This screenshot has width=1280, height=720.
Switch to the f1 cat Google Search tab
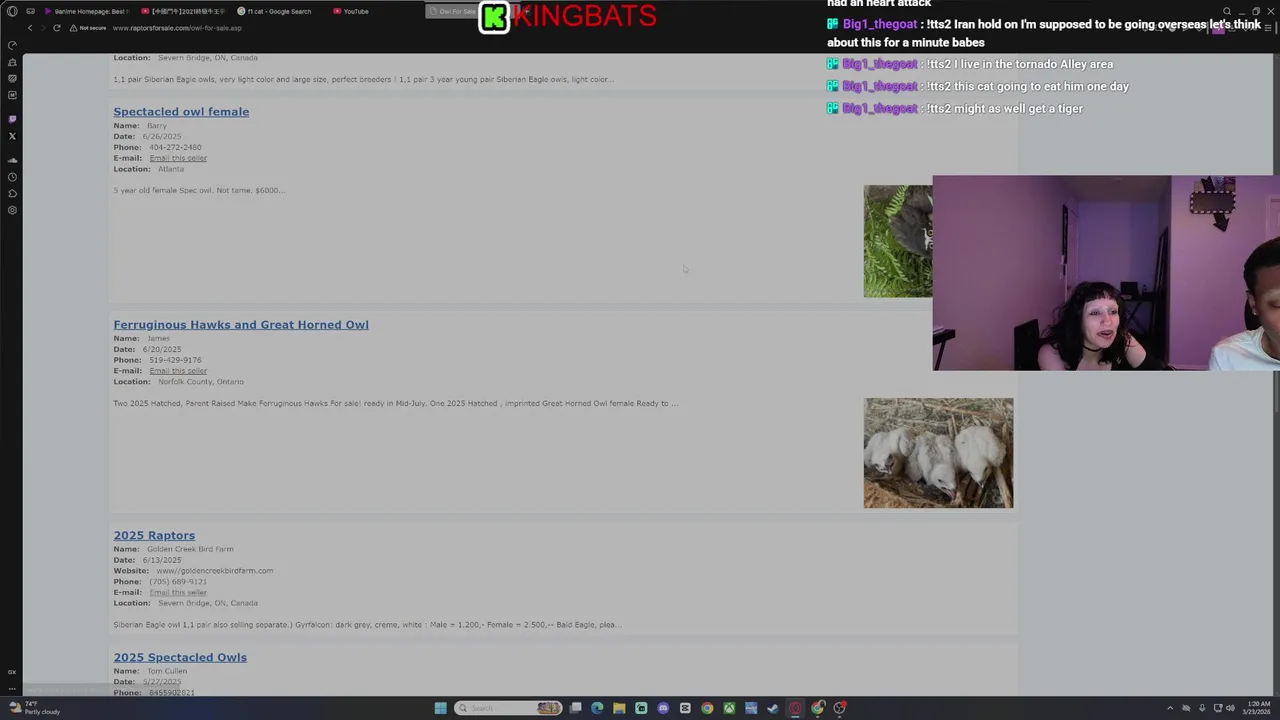click(x=275, y=11)
